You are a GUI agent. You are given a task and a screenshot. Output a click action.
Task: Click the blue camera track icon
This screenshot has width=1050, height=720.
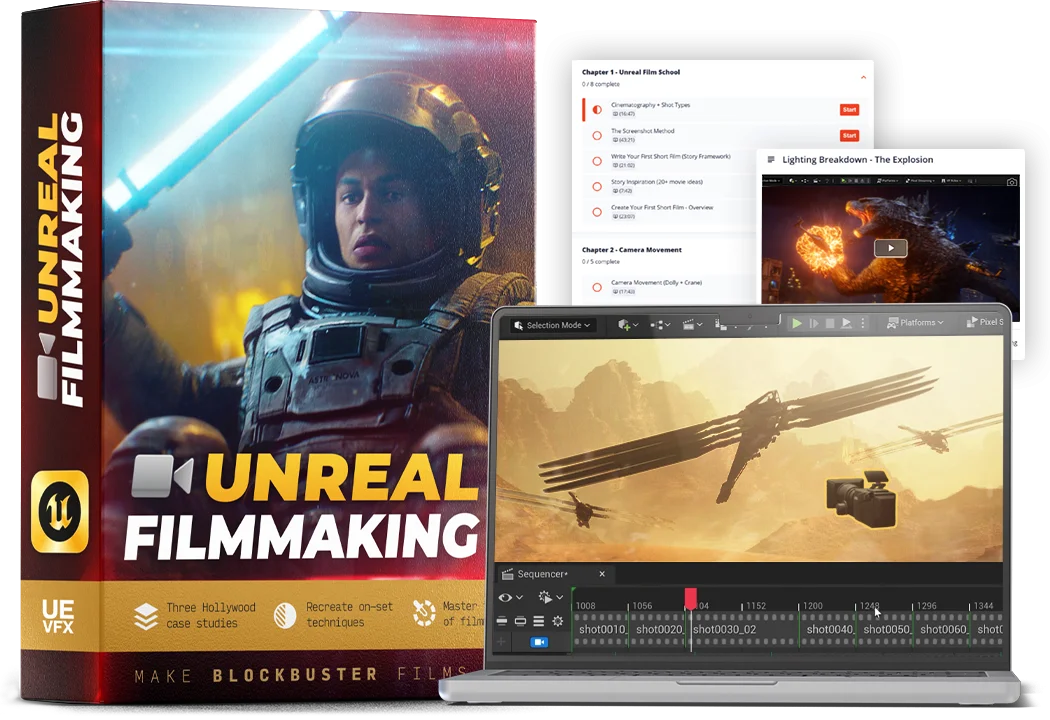coord(539,642)
